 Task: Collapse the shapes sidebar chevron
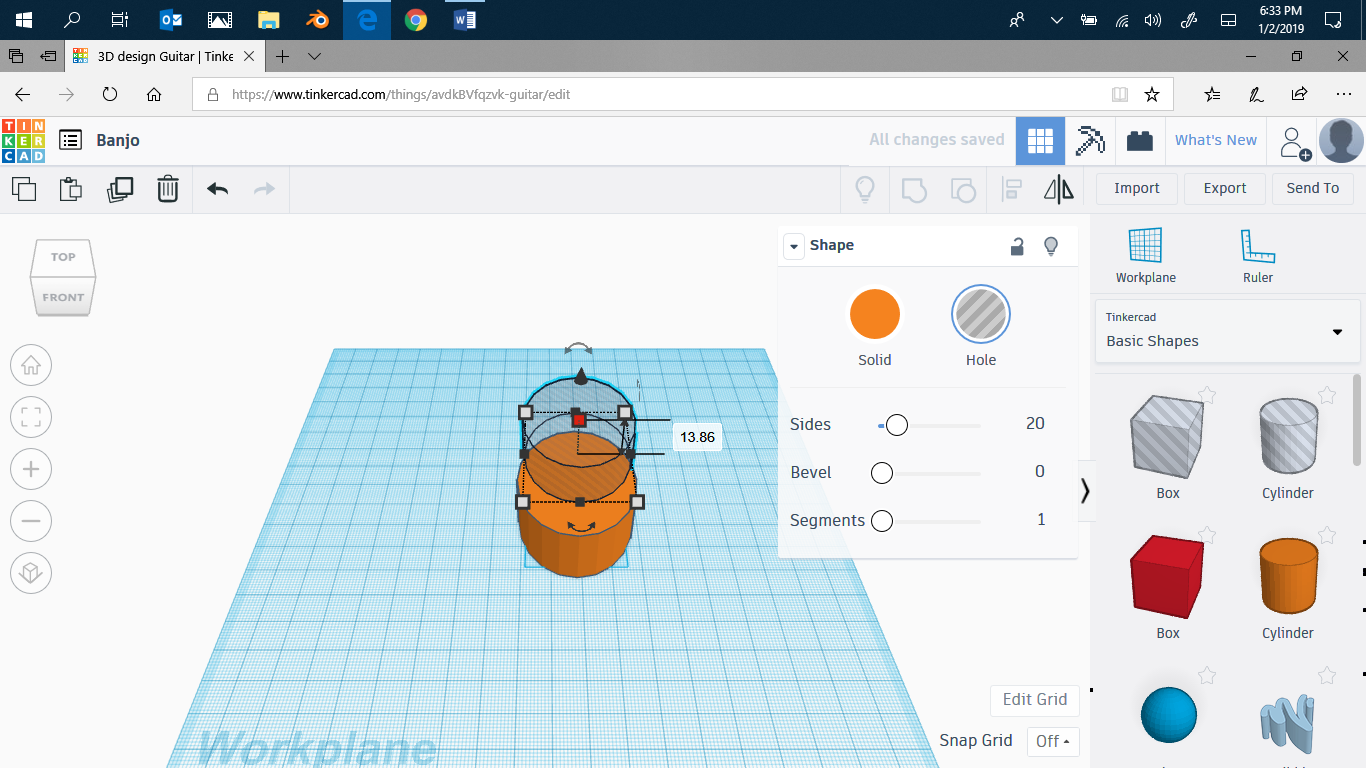pyautogui.click(x=1085, y=490)
